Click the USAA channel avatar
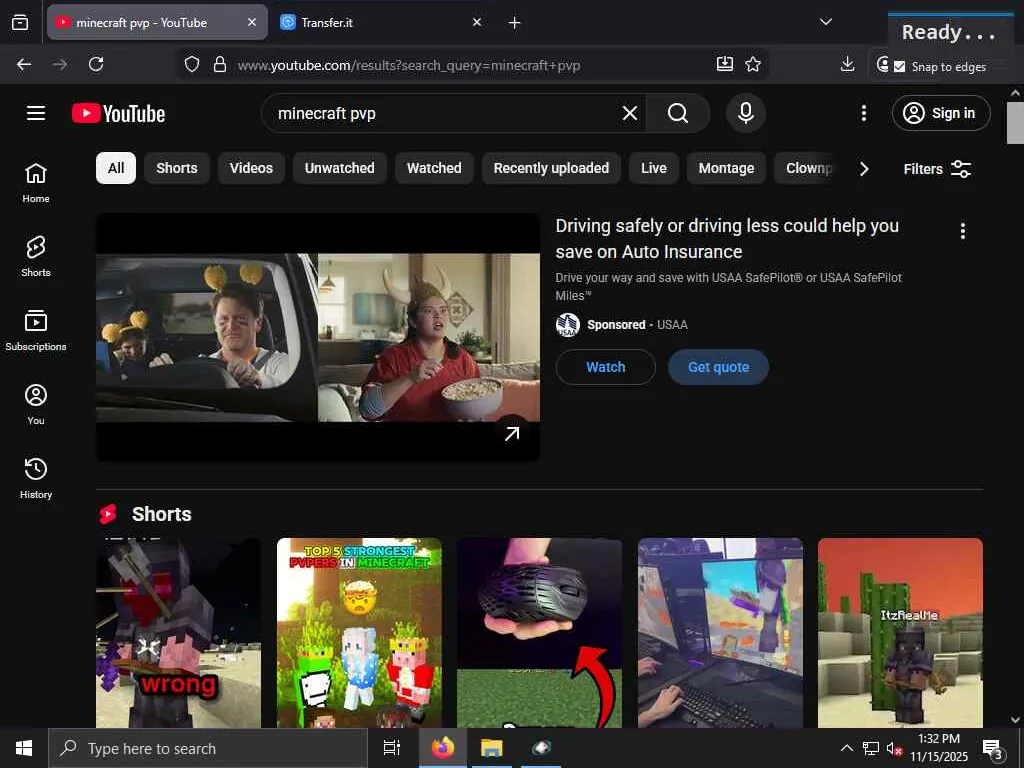Image resolution: width=1024 pixels, height=768 pixels. coord(568,325)
